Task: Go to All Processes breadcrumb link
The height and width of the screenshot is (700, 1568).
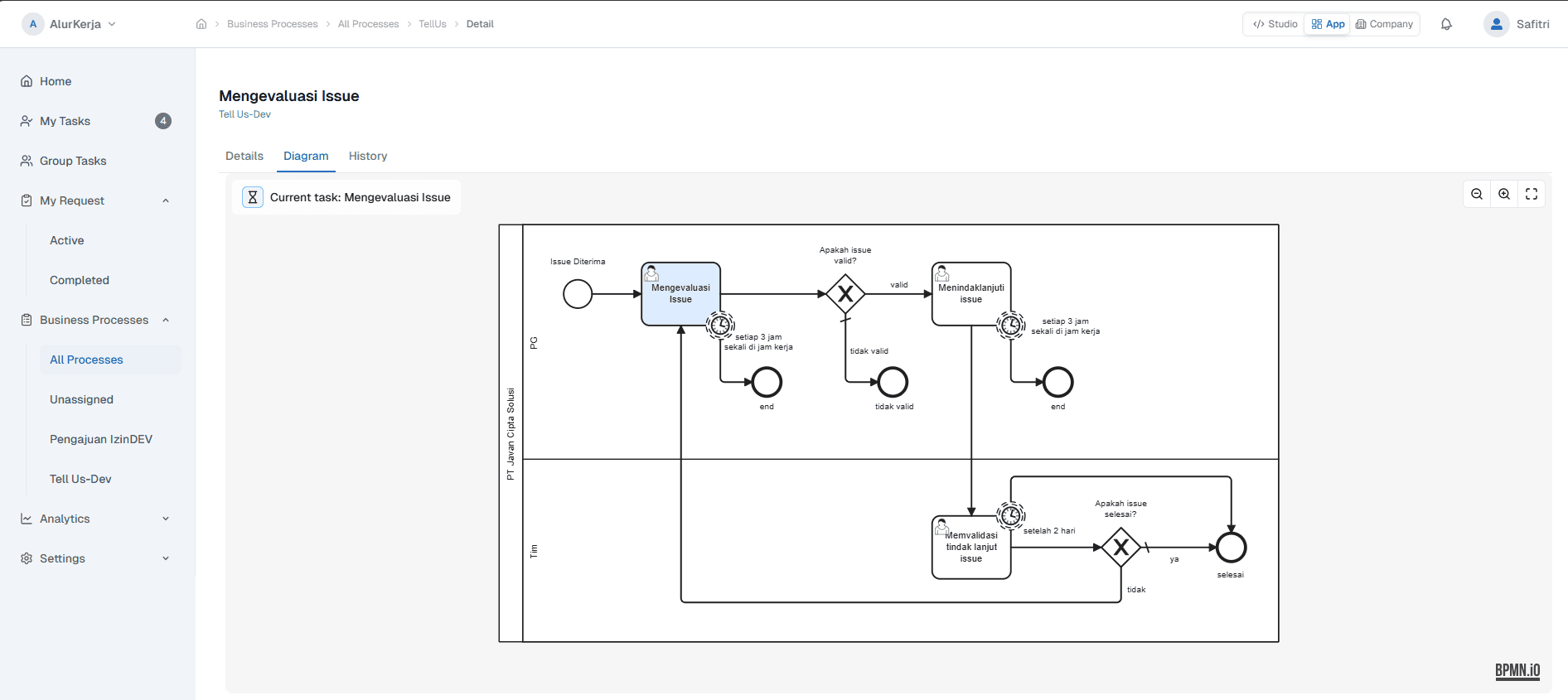Action: pyautogui.click(x=368, y=24)
